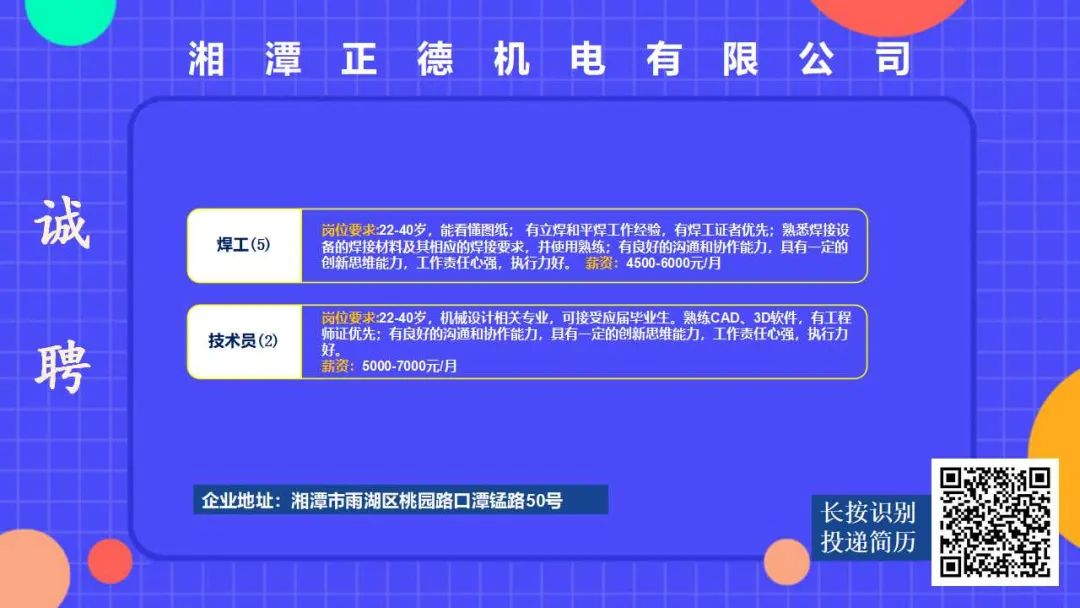The image size is (1080, 608).
Task: Click the company title 湘潭正德机电有限公司
Action: coord(550,59)
